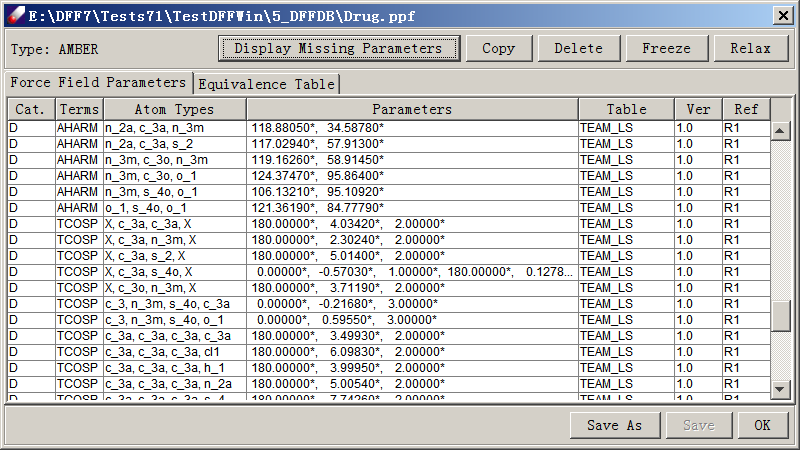Click the scrollbar down arrow
Image resolution: width=800 pixels, height=450 pixels.
(780, 390)
